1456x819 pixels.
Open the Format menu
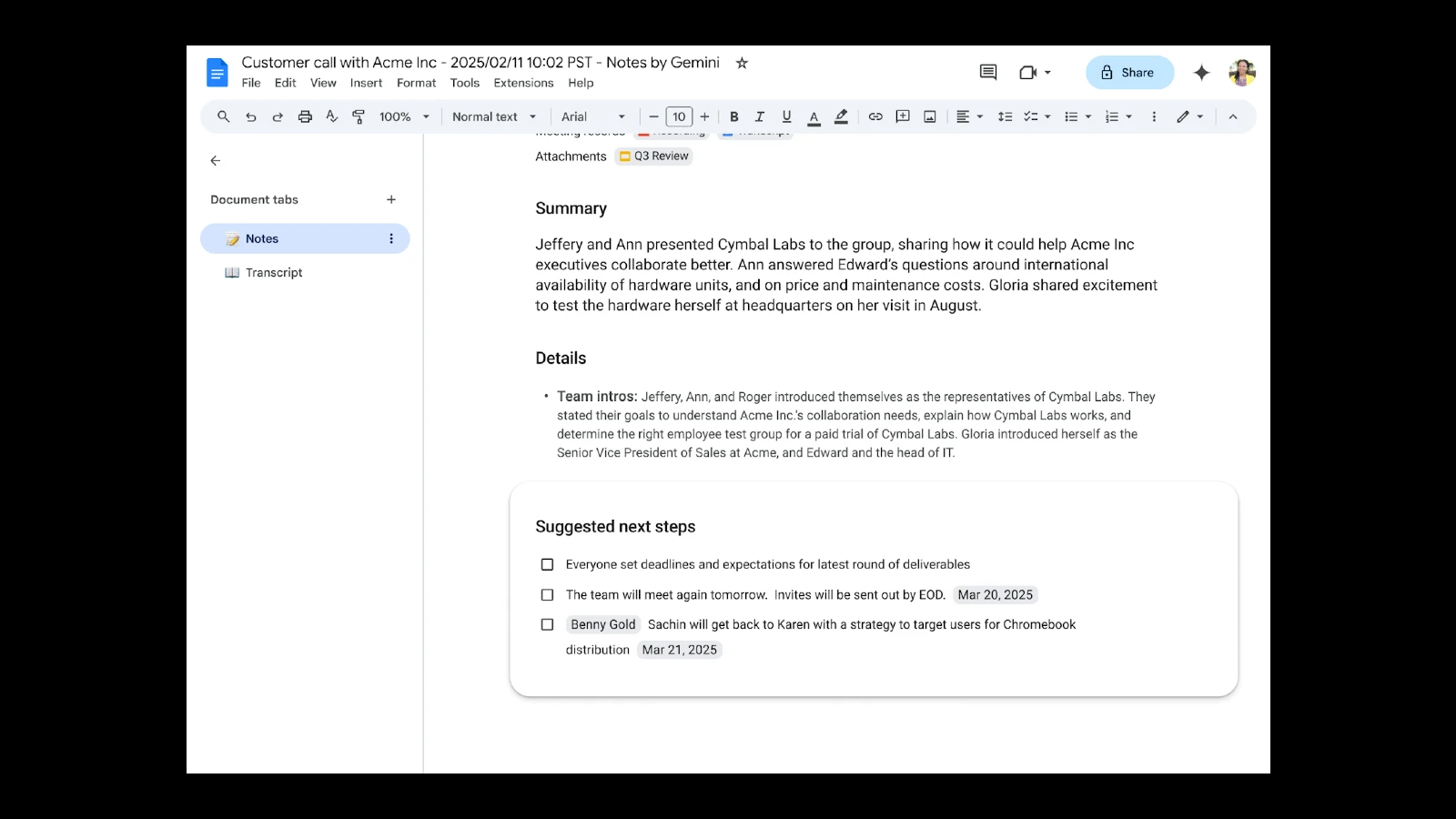(x=417, y=83)
